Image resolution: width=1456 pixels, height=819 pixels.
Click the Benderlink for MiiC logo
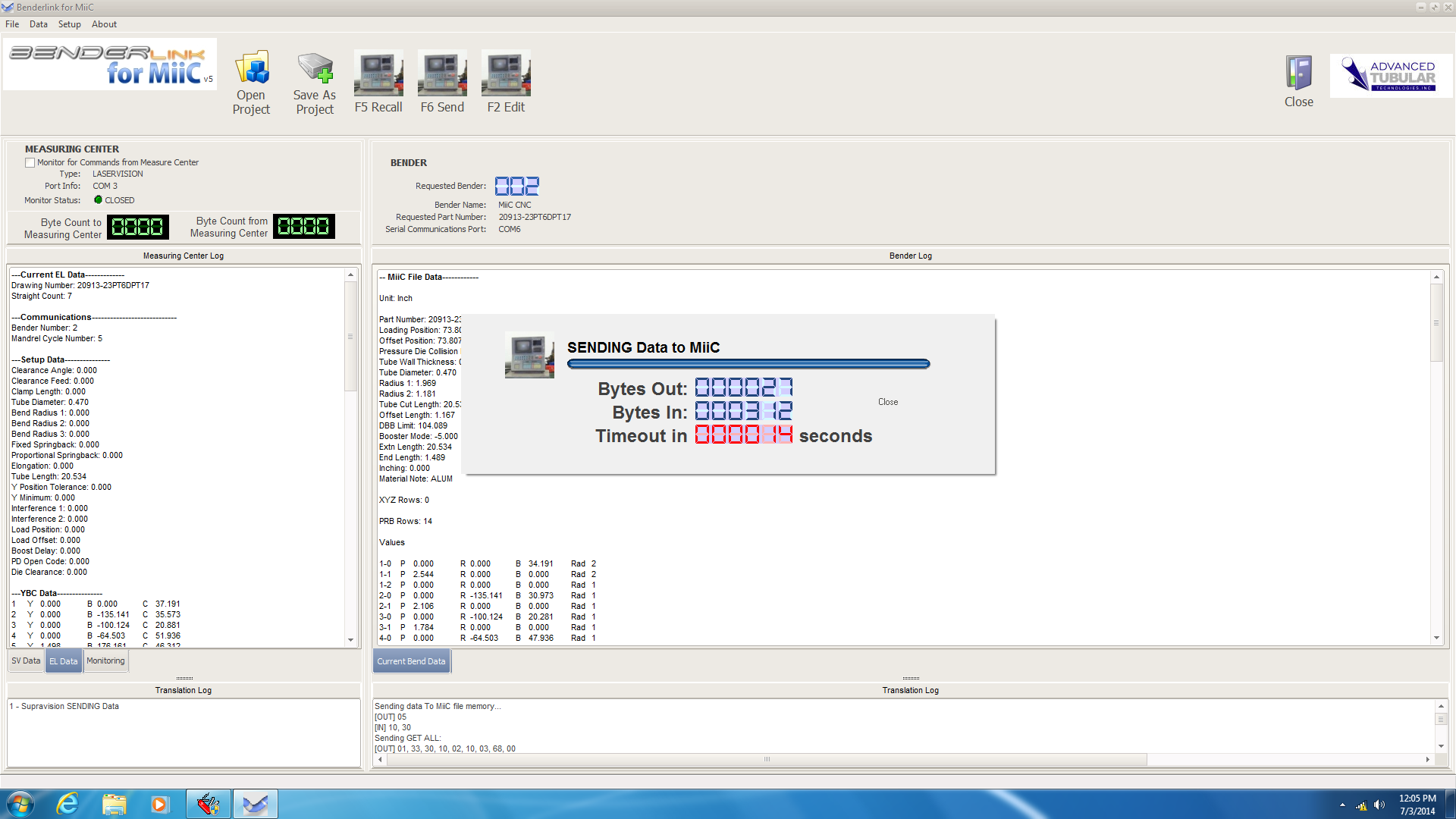[x=110, y=64]
